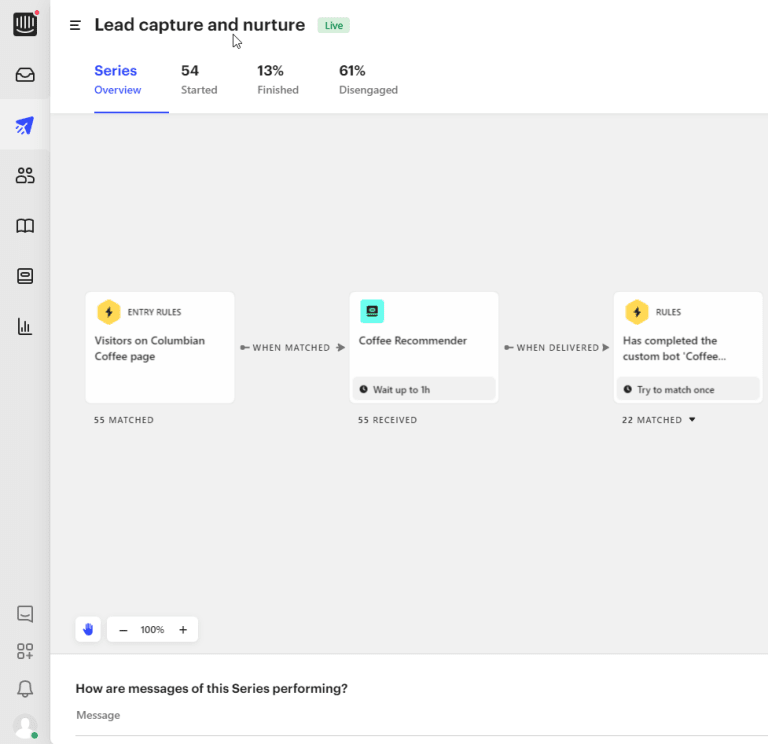768x744 pixels.
Task: View the 61% Disengaged tab
Action: (368, 79)
